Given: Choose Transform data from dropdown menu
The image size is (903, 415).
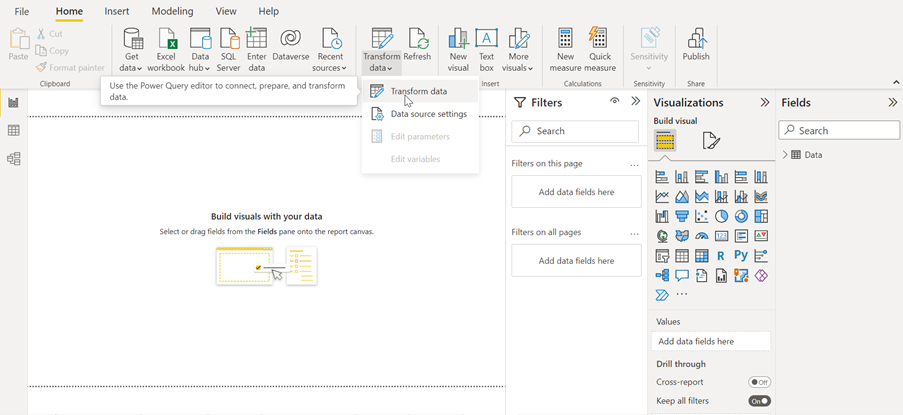Looking at the screenshot, I should pos(420,91).
